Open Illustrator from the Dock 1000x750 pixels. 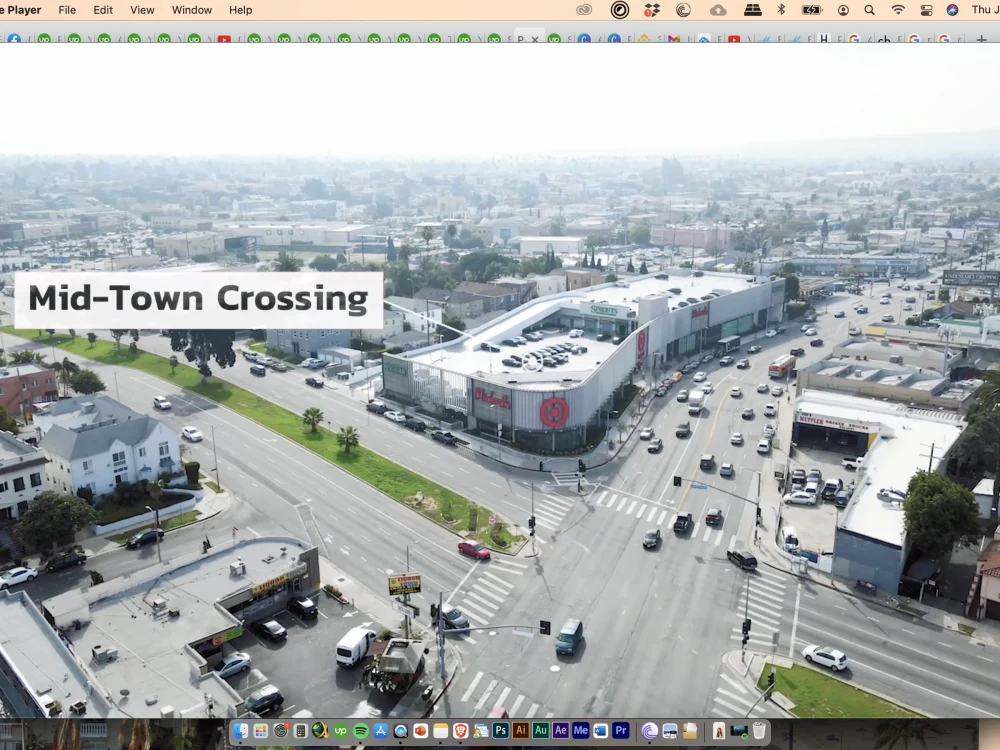pyautogui.click(x=520, y=730)
